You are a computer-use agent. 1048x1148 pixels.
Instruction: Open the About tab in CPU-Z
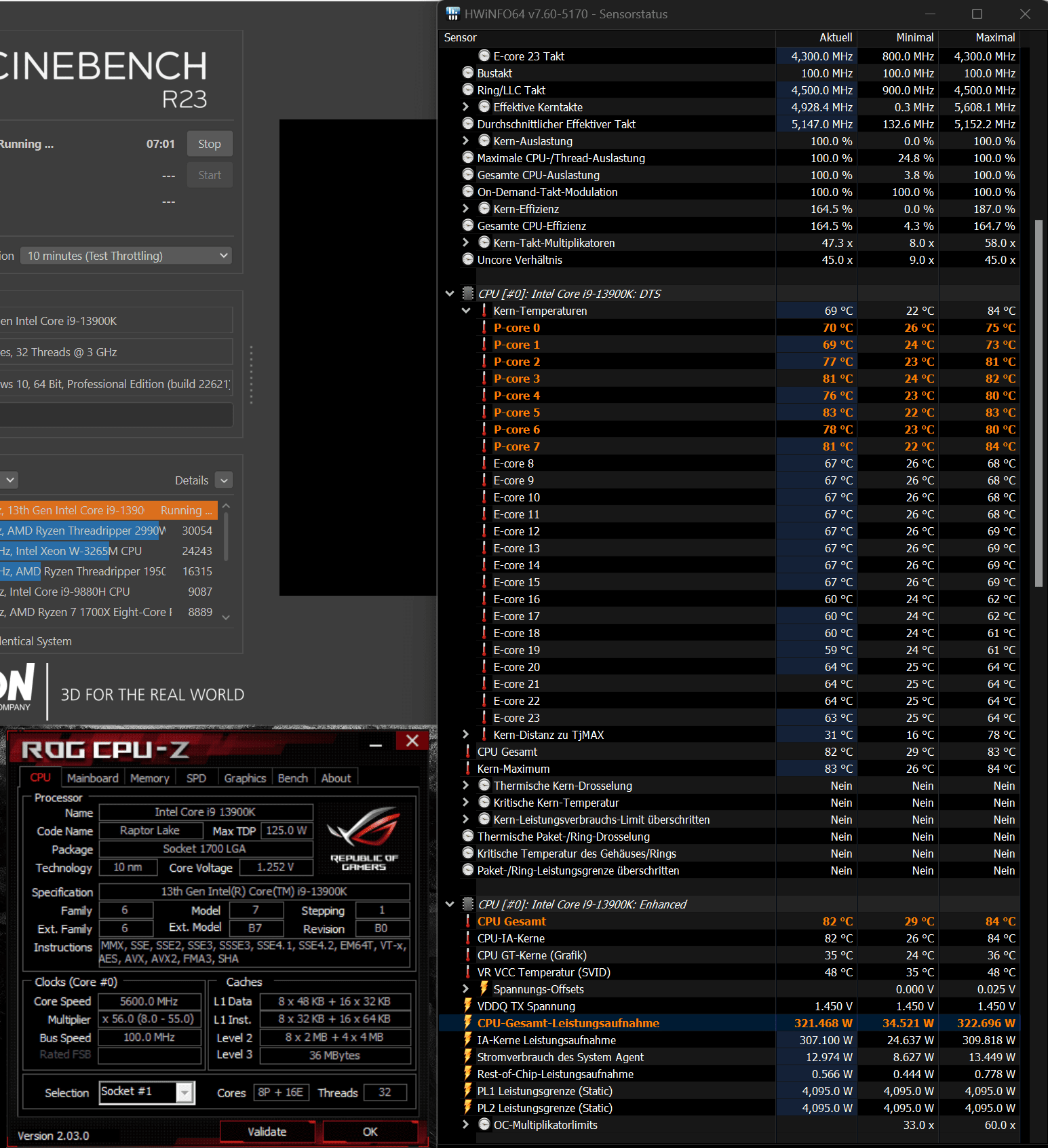click(336, 778)
